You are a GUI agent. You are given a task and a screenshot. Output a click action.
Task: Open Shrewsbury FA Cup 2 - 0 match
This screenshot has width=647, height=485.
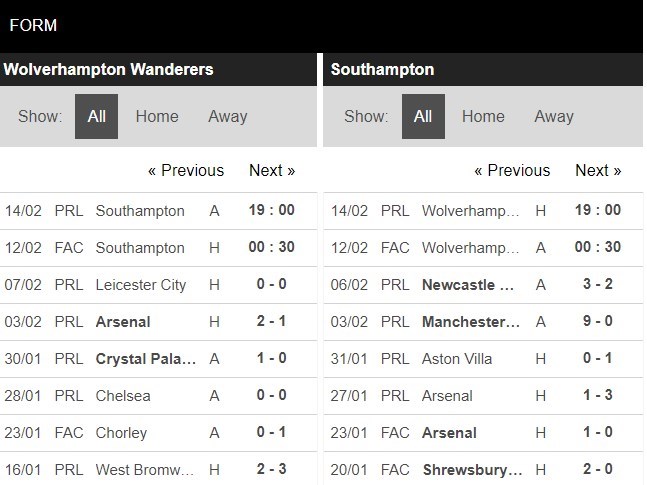click(472, 470)
